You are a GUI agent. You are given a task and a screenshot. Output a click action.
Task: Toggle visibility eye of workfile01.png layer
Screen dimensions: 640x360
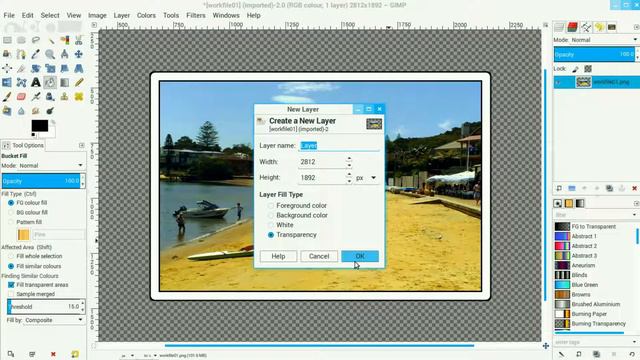pyautogui.click(x=558, y=82)
